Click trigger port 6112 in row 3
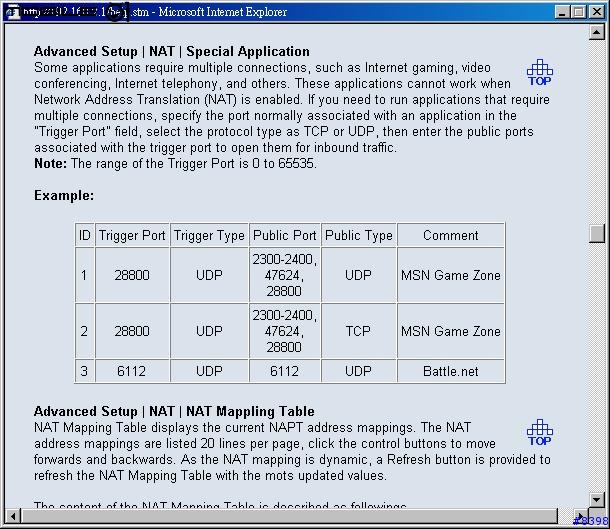 (132, 371)
